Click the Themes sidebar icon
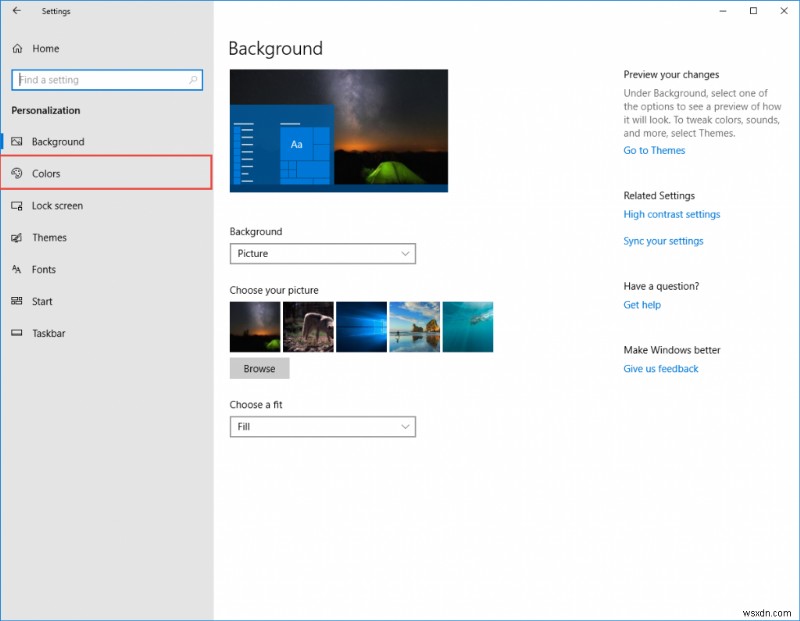 17,237
